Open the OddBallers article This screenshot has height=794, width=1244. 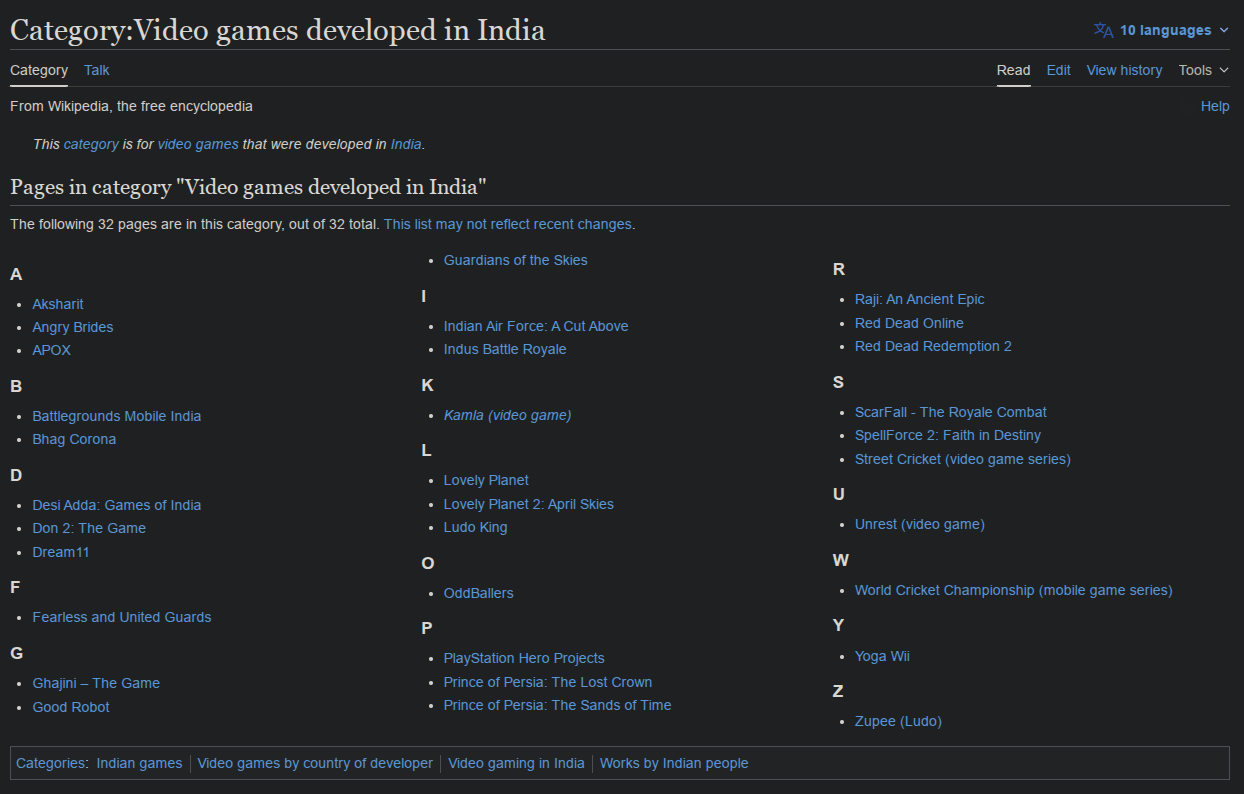click(x=479, y=593)
